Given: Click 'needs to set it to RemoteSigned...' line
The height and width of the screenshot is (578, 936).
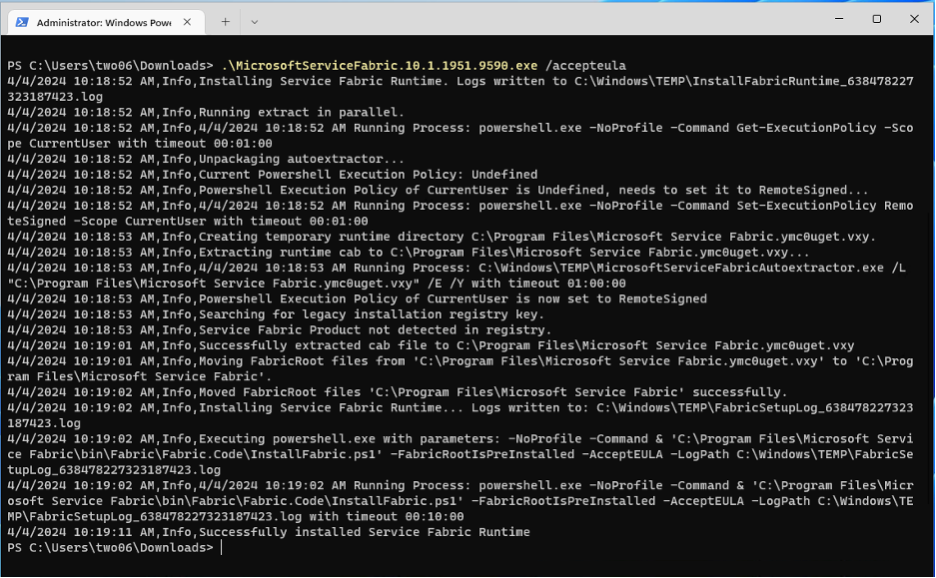Looking at the screenshot, I should pos(438,190).
